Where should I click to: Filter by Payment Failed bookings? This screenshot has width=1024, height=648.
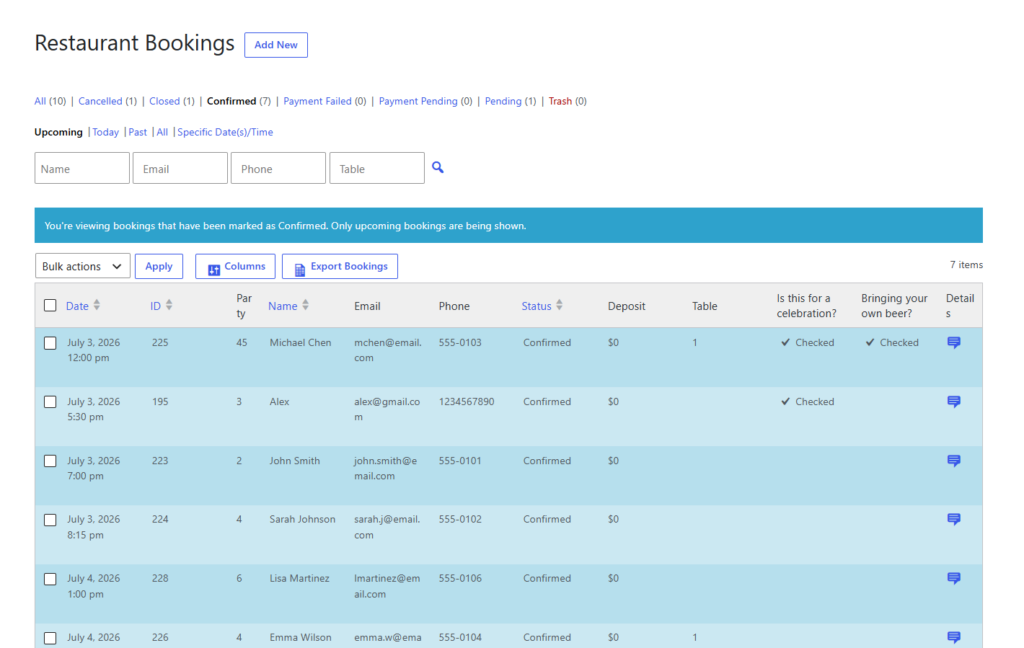pos(317,101)
